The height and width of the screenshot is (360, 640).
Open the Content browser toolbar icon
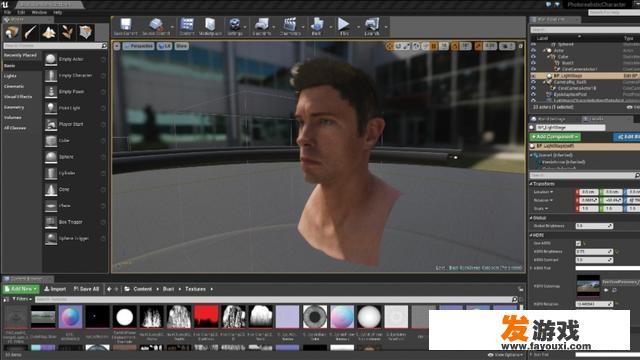pos(187,24)
